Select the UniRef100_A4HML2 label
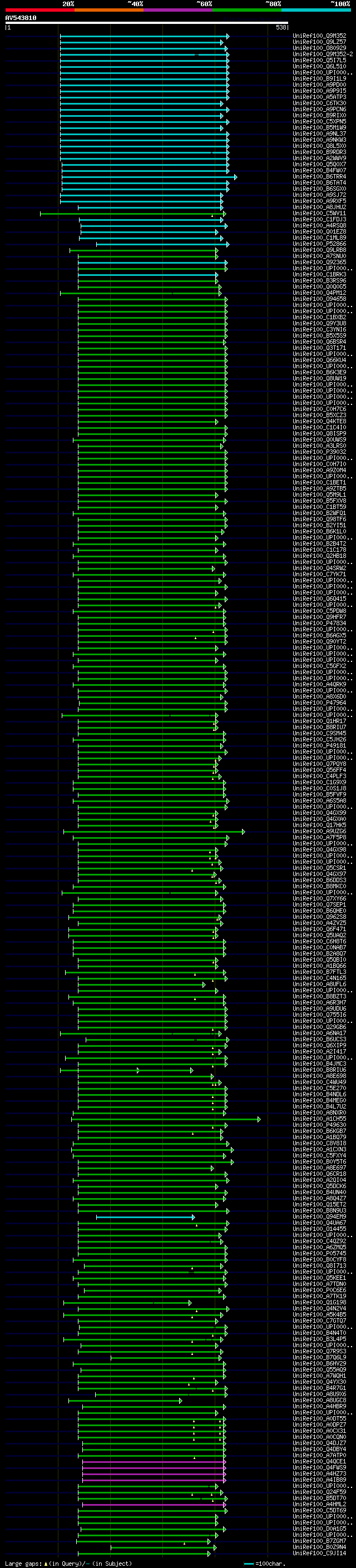 pyautogui.click(x=319, y=1504)
